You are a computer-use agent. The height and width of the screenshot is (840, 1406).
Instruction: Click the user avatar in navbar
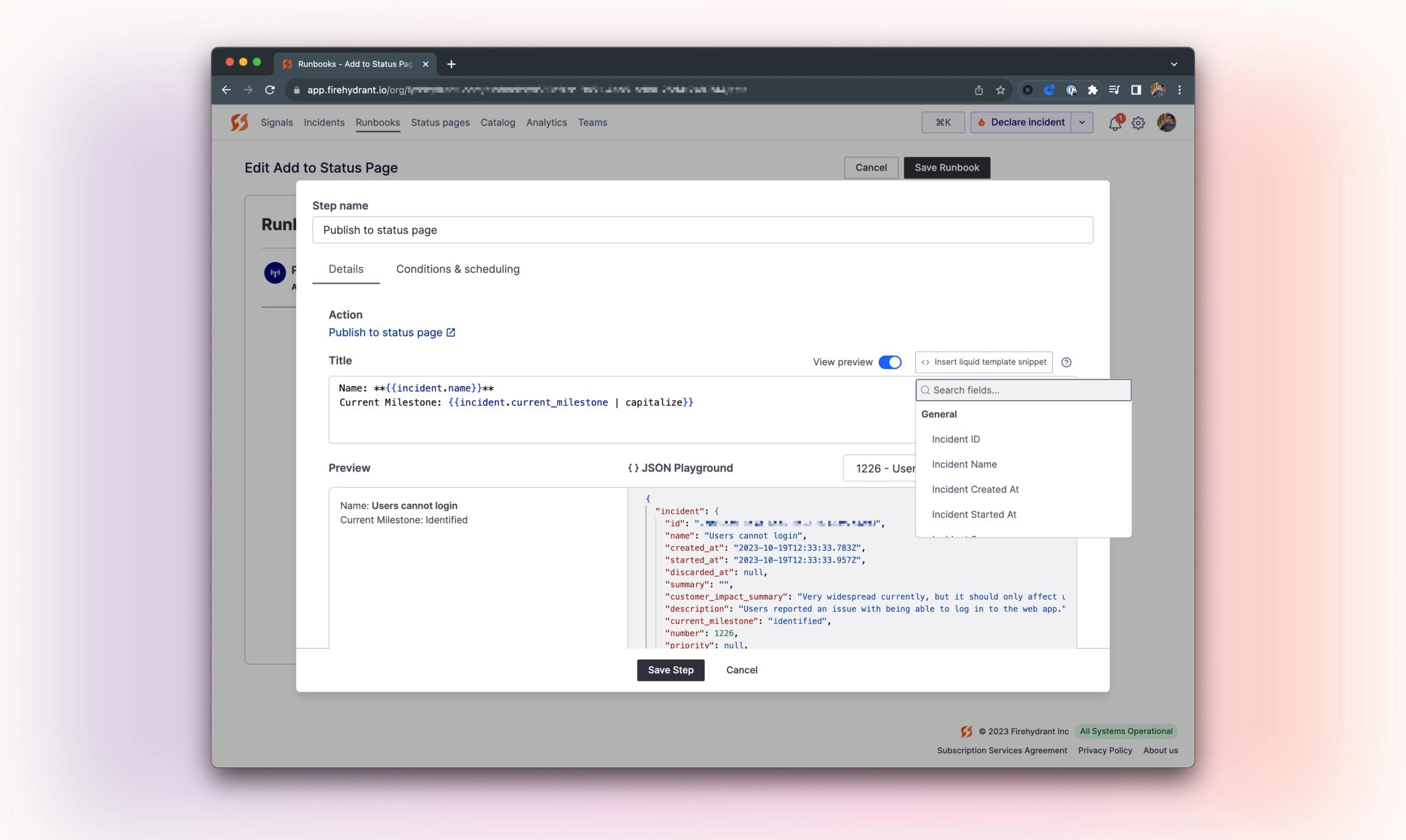point(1166,122)
